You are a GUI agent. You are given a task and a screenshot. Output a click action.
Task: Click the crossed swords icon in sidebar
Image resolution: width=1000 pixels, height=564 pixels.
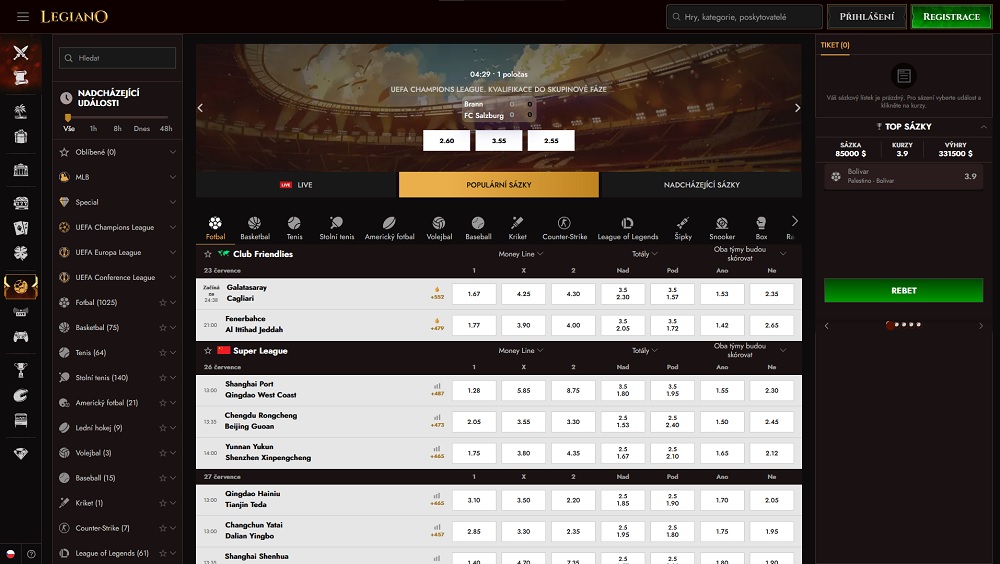click(x=21, y=53)
